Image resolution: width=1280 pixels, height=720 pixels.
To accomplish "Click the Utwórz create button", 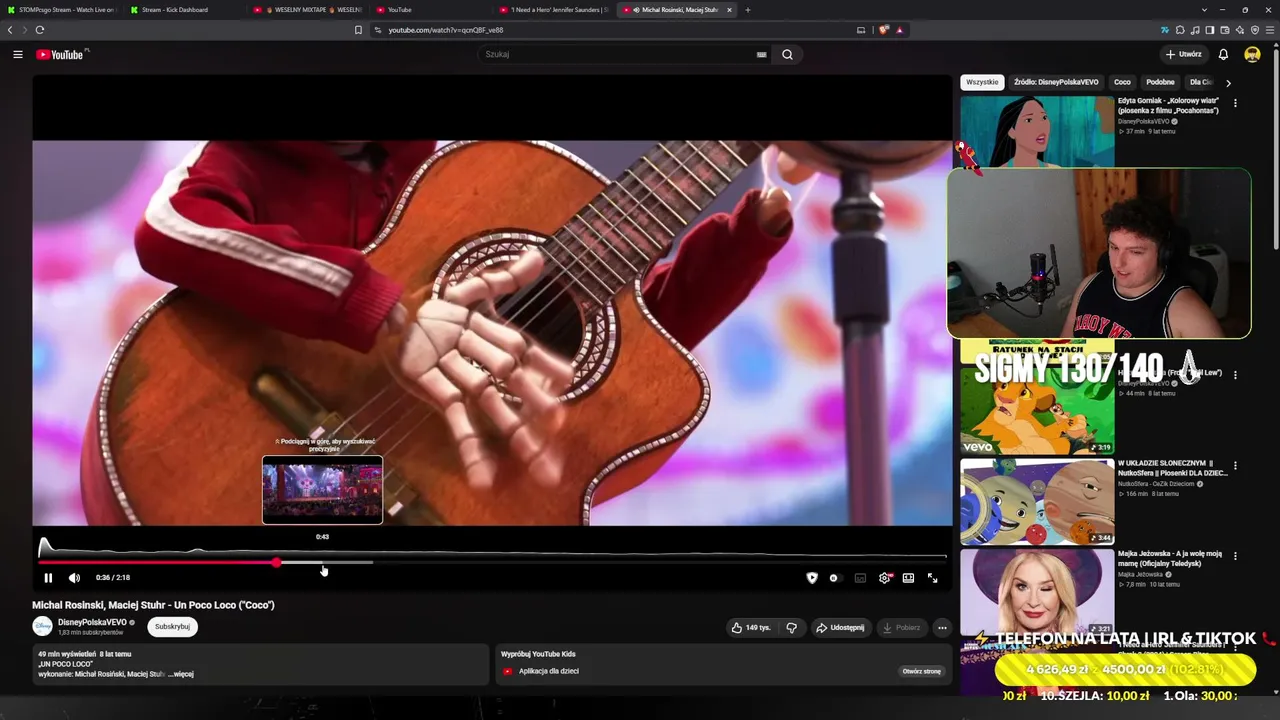I will coord(1184,54).
